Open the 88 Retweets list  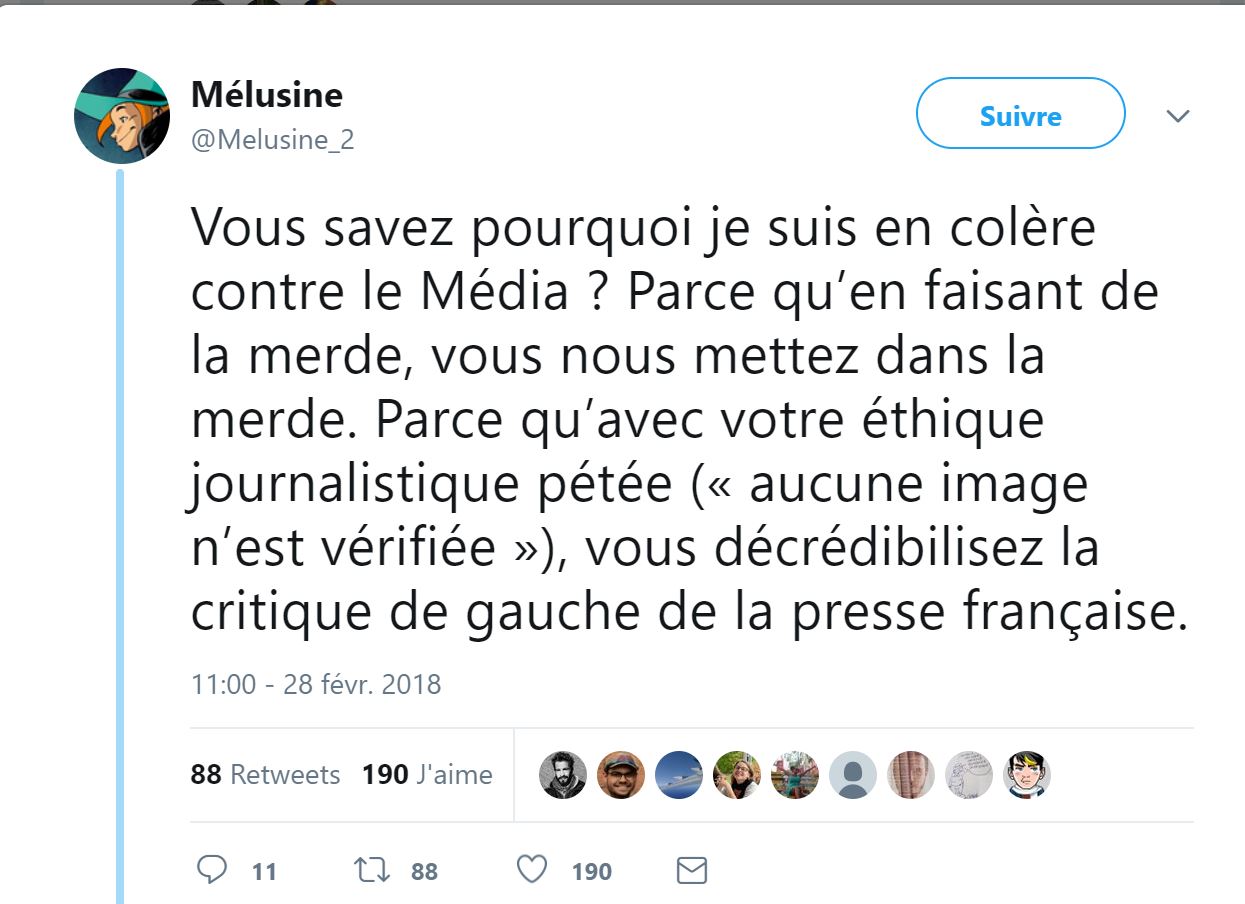click(266, 775)
